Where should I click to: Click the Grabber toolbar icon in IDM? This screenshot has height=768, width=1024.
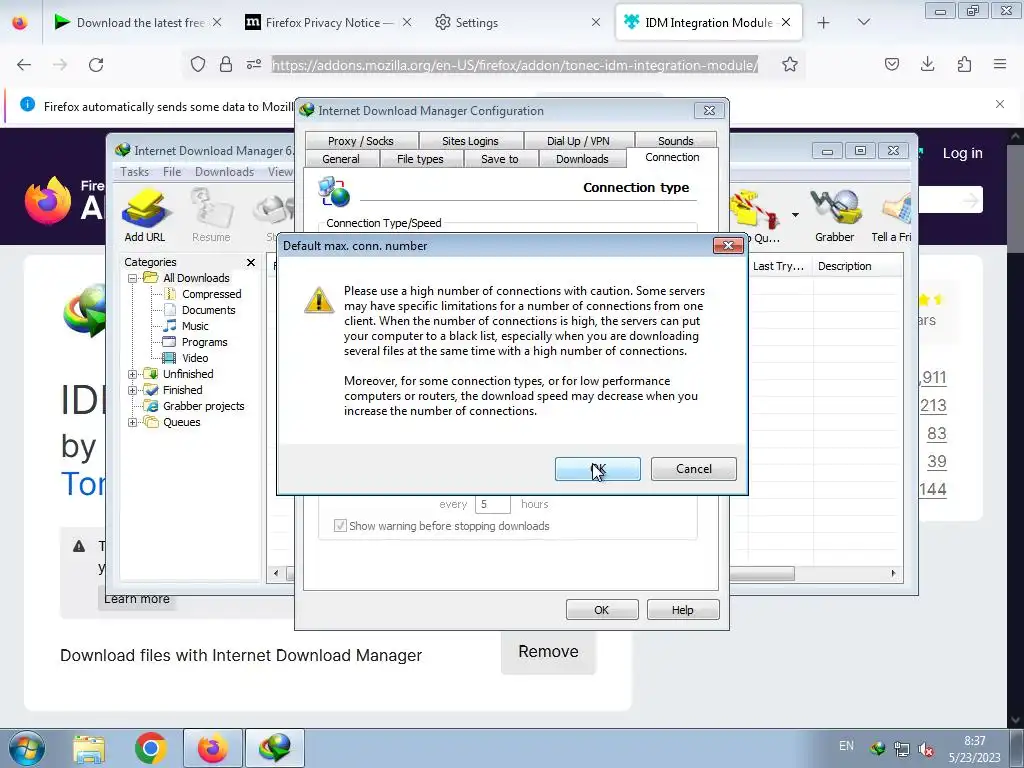(x=834, y=216)
